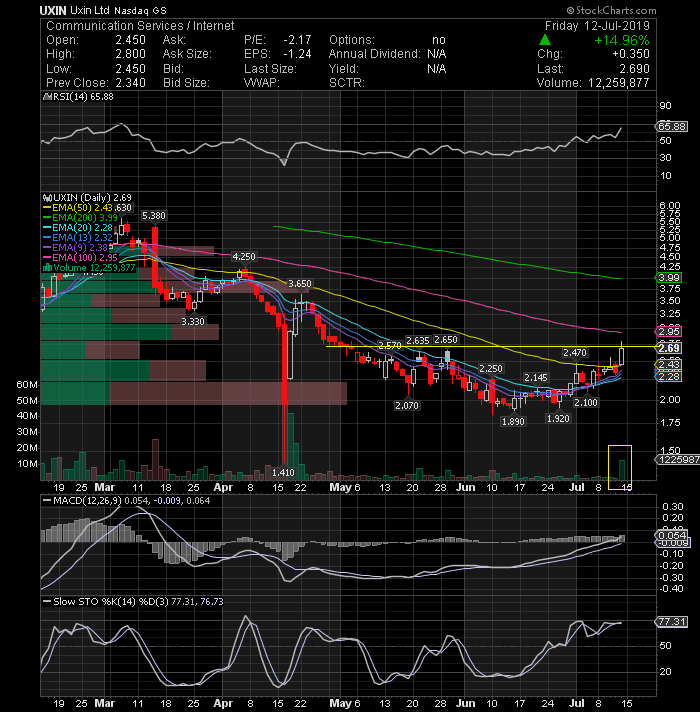Click the RSI(14) 65.88 indicator label
This screenshot has height=712, width=700.
[84, 97]
